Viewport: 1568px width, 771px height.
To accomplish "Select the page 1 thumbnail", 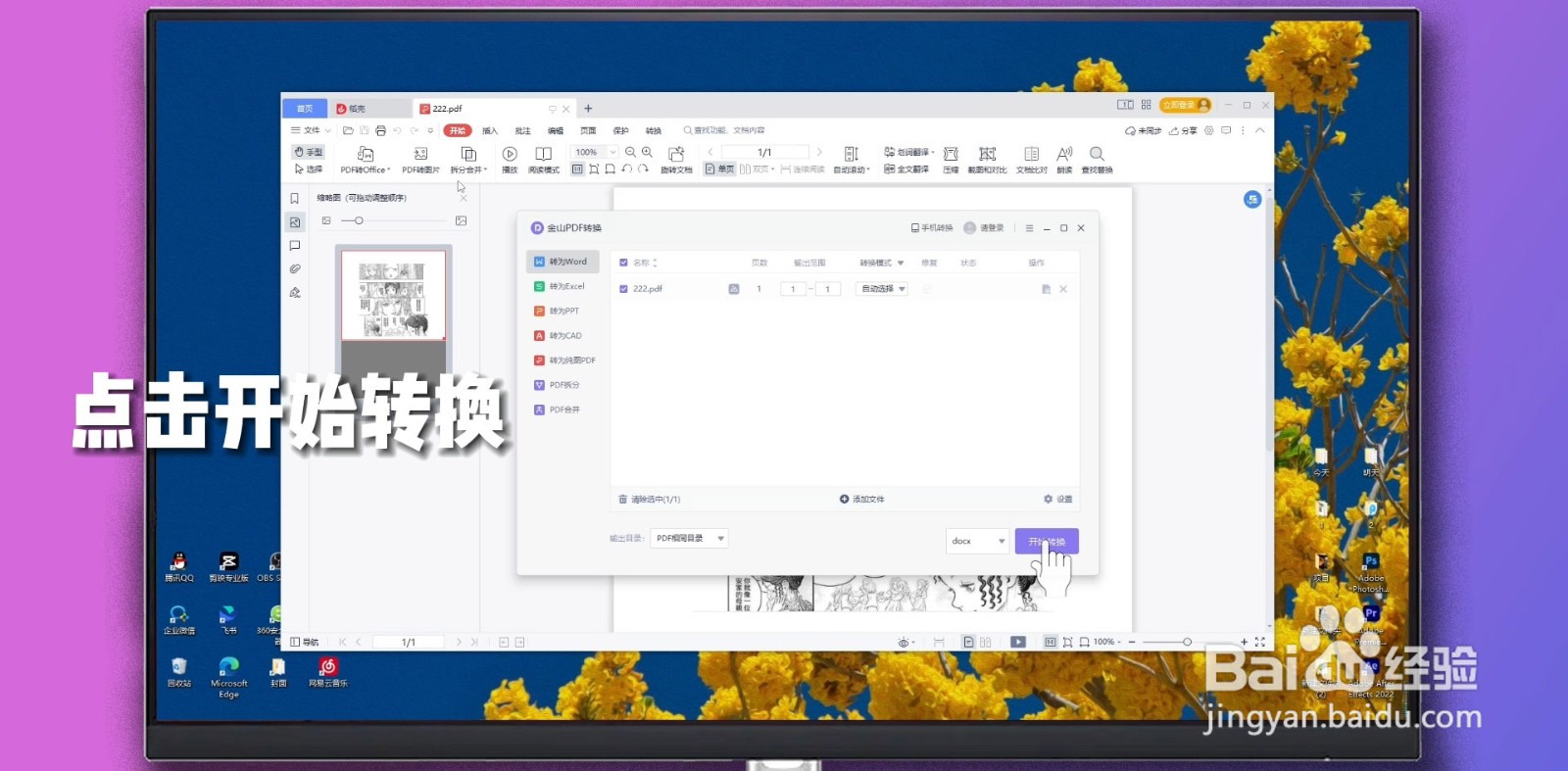I will 393,295.
